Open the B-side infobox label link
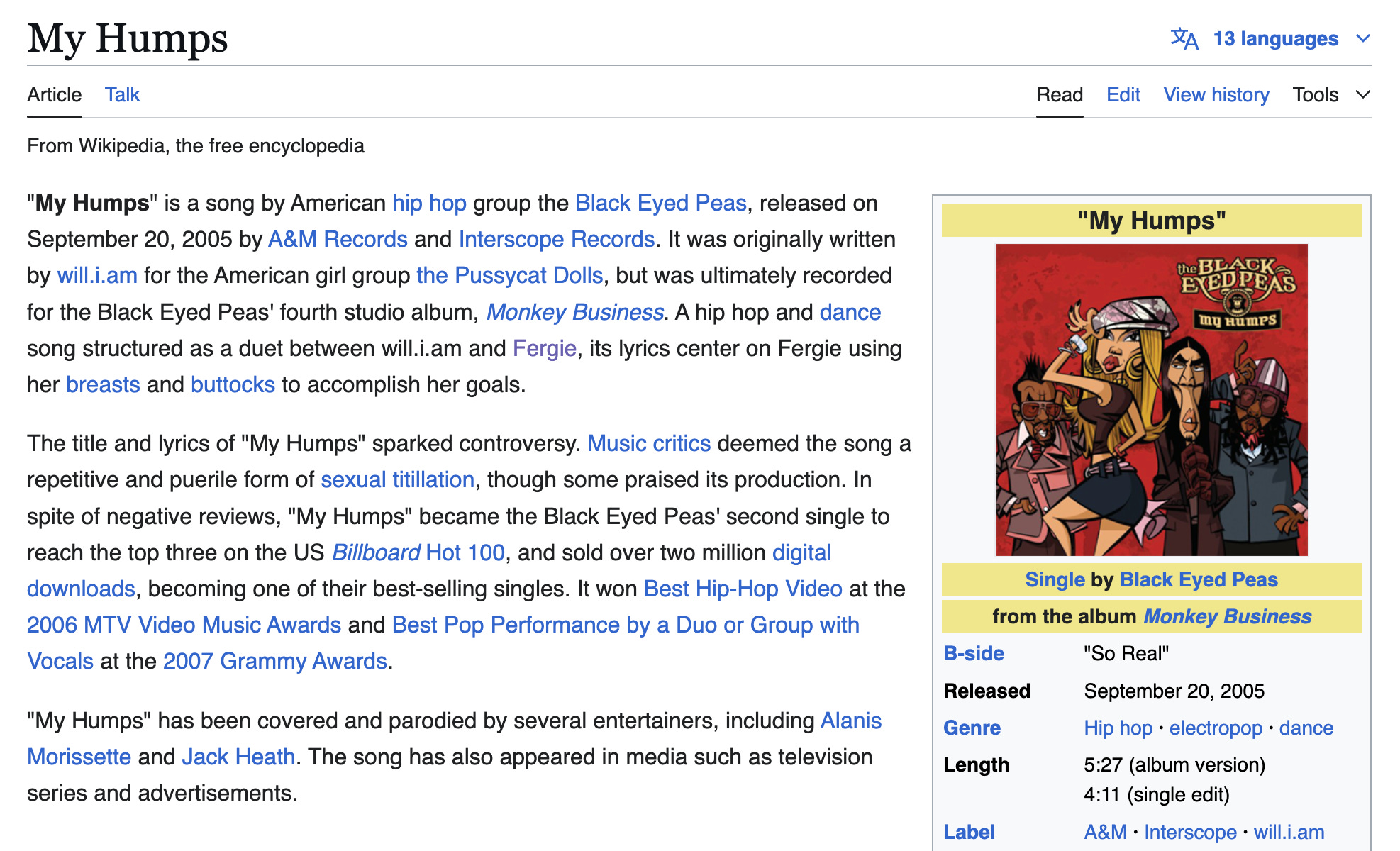The height and width of the screenshot is (851, 1400). click(973, 653)
